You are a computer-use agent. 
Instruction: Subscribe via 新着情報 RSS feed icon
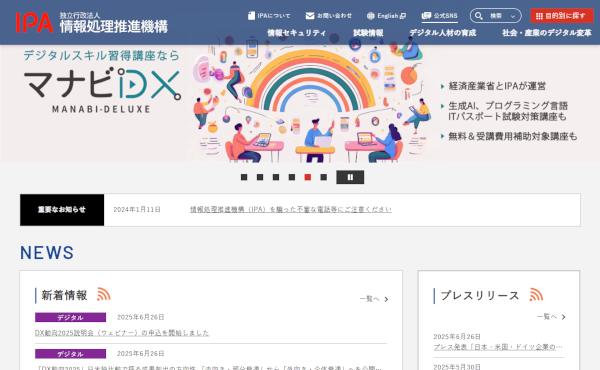coord(103,294)
